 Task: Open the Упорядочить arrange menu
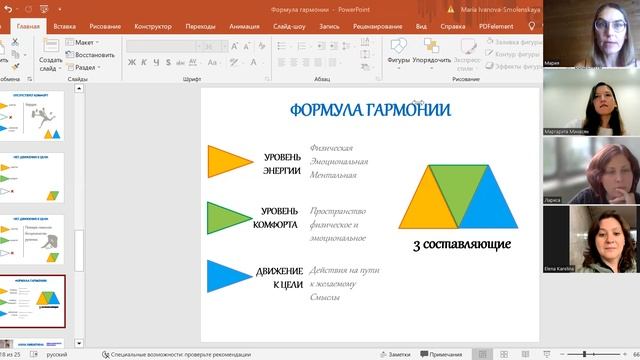coord(431,53)
